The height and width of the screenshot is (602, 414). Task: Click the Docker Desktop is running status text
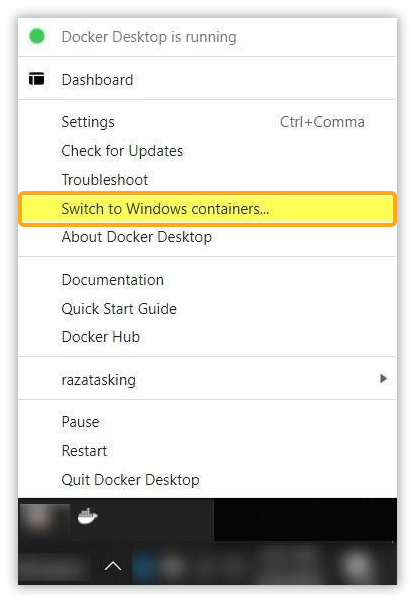(149, 37)
